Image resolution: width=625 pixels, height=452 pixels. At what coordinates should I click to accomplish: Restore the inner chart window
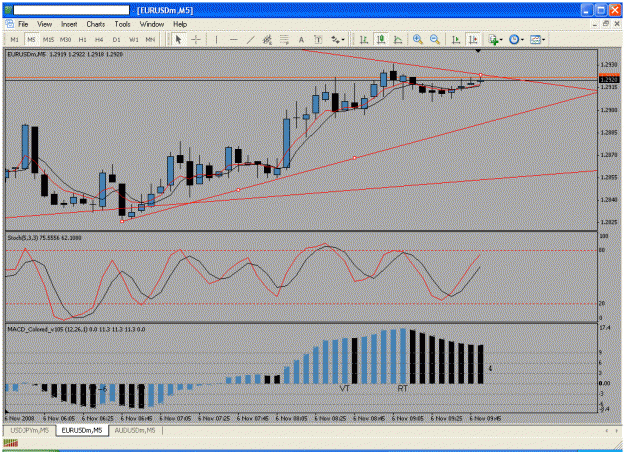(605, 24)
